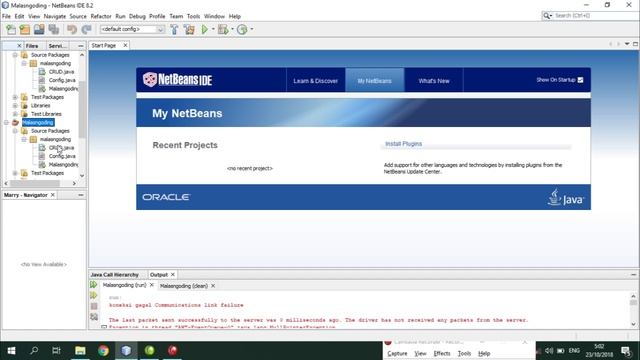The height and width of the screenshot is (360, 640).
Task: Open the Windows Start menu
Action: (11, 351)
